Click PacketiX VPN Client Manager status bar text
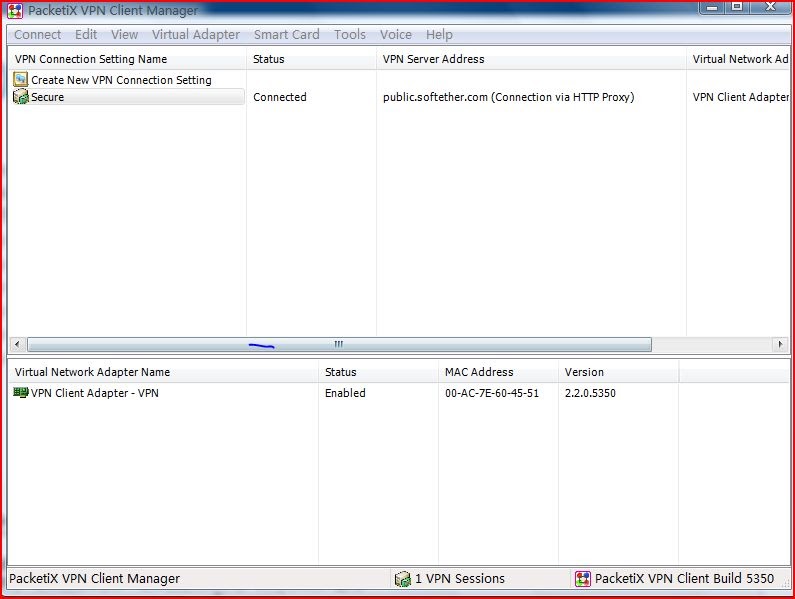795x599 pixels. (x=94, y=579)
